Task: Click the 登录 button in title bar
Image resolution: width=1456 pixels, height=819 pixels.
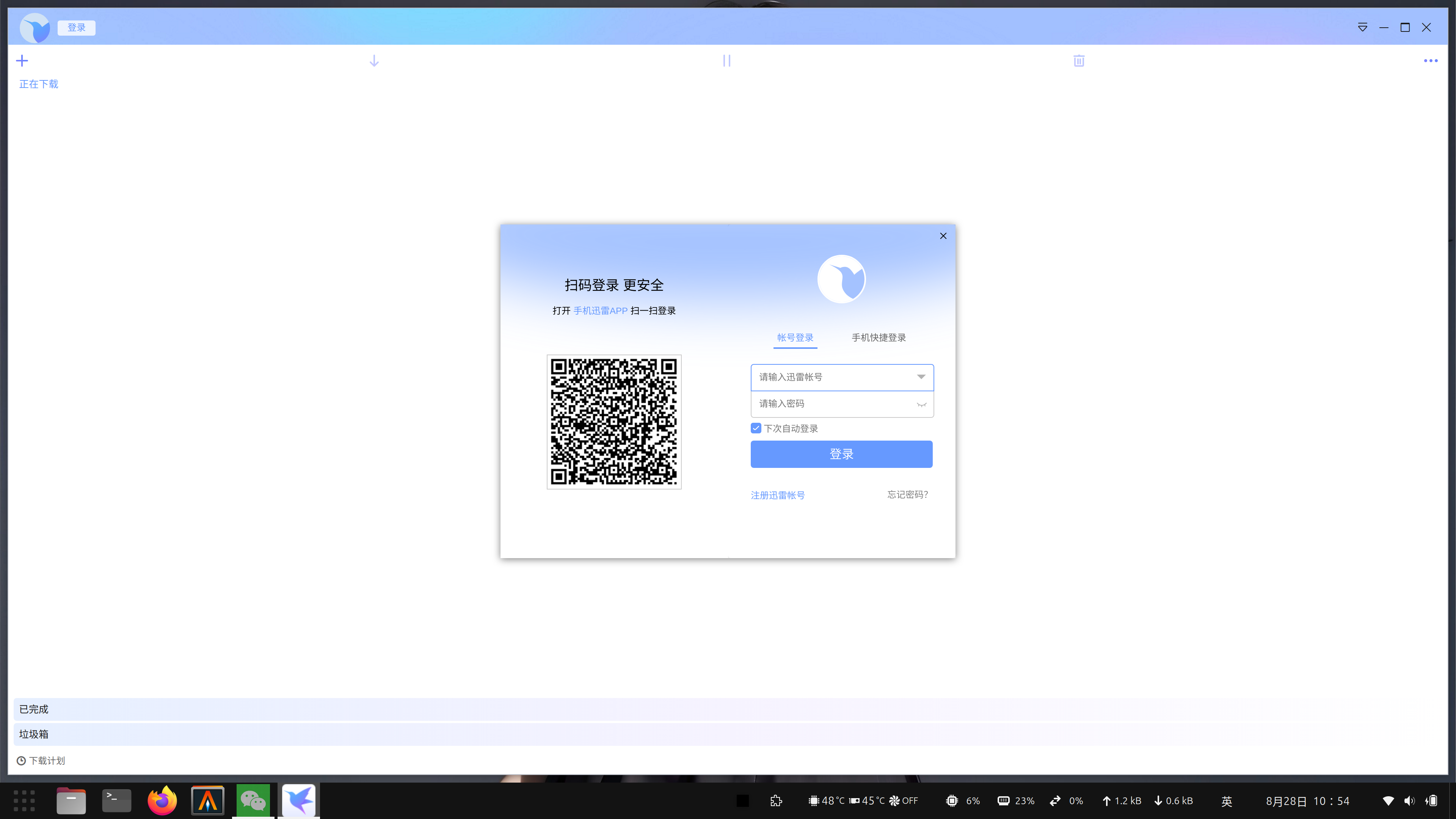Action: pyautogui.click(x=76, y=28)
